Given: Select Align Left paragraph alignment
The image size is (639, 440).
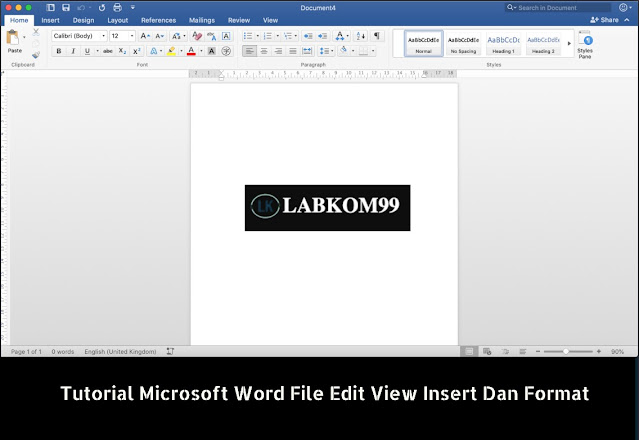Looking at the screenshot, I should pos(249,51).
